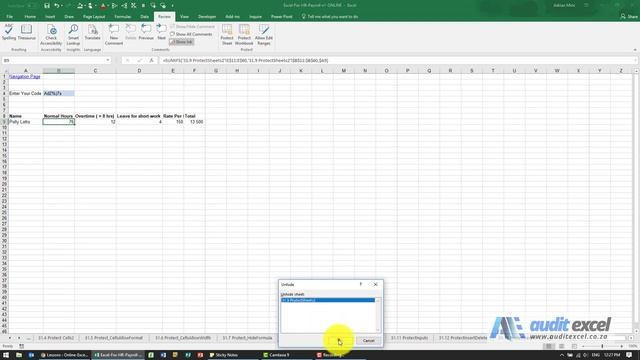Open Smart Lookup
This screenshot has height=360, width=640.
pyautogui.click(x=73, y=35)
